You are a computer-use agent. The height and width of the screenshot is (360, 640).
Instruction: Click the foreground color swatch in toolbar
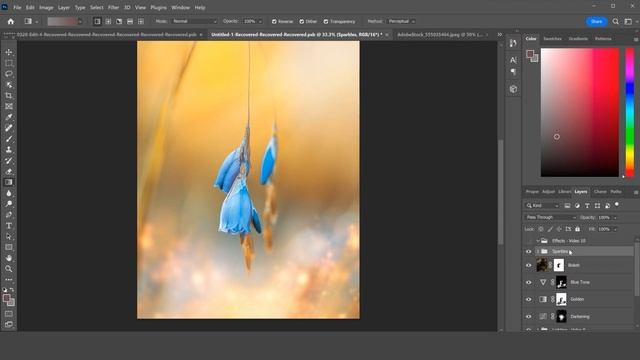[6, 298]
